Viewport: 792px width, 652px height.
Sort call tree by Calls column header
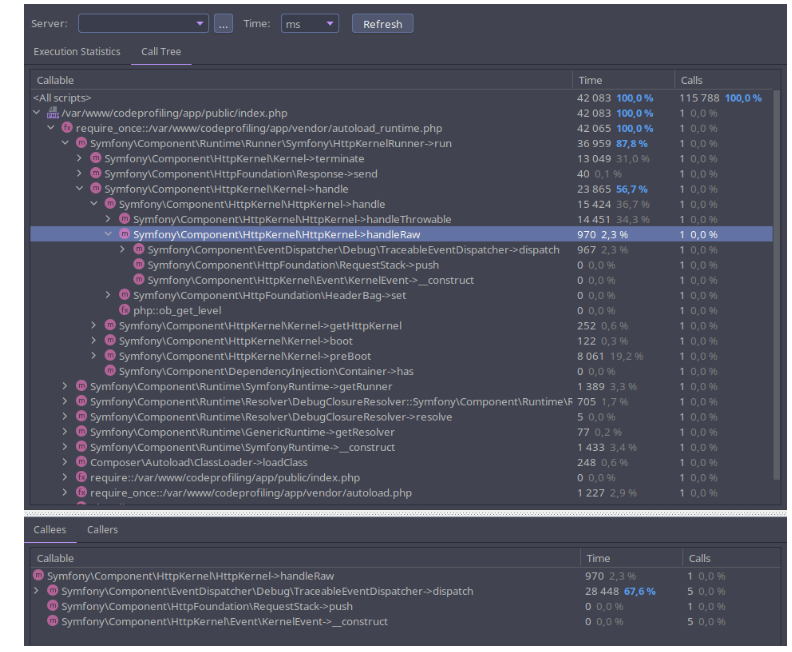tap(725, 80)
